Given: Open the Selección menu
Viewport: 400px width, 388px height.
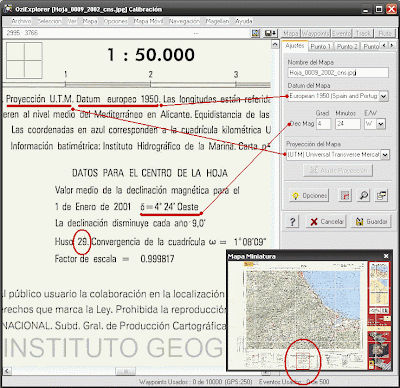Looking at the screenshot, I should tap(49, 21).
